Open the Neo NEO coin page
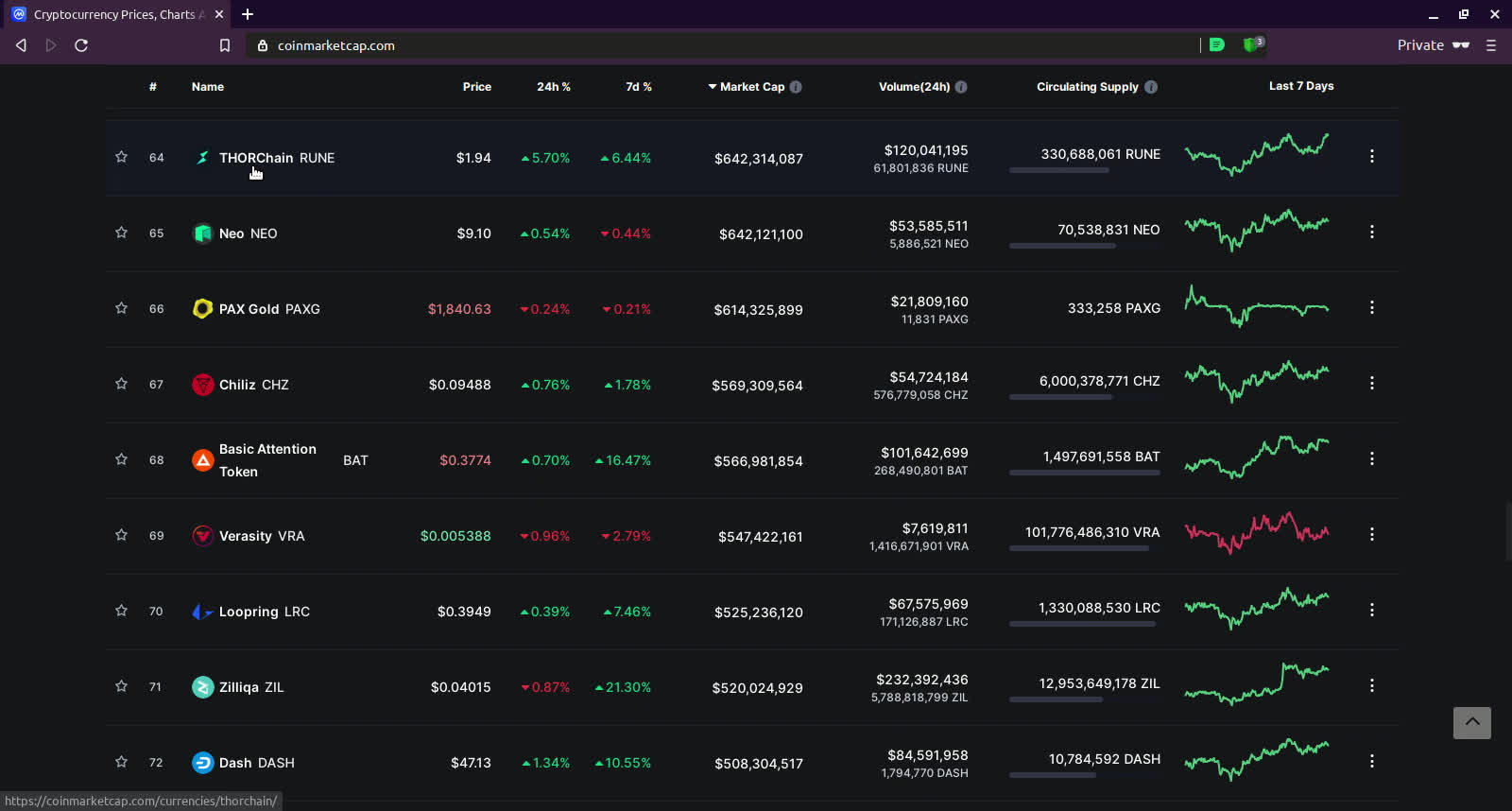This screenshot has width=1512, height=811. pos(249,233)
